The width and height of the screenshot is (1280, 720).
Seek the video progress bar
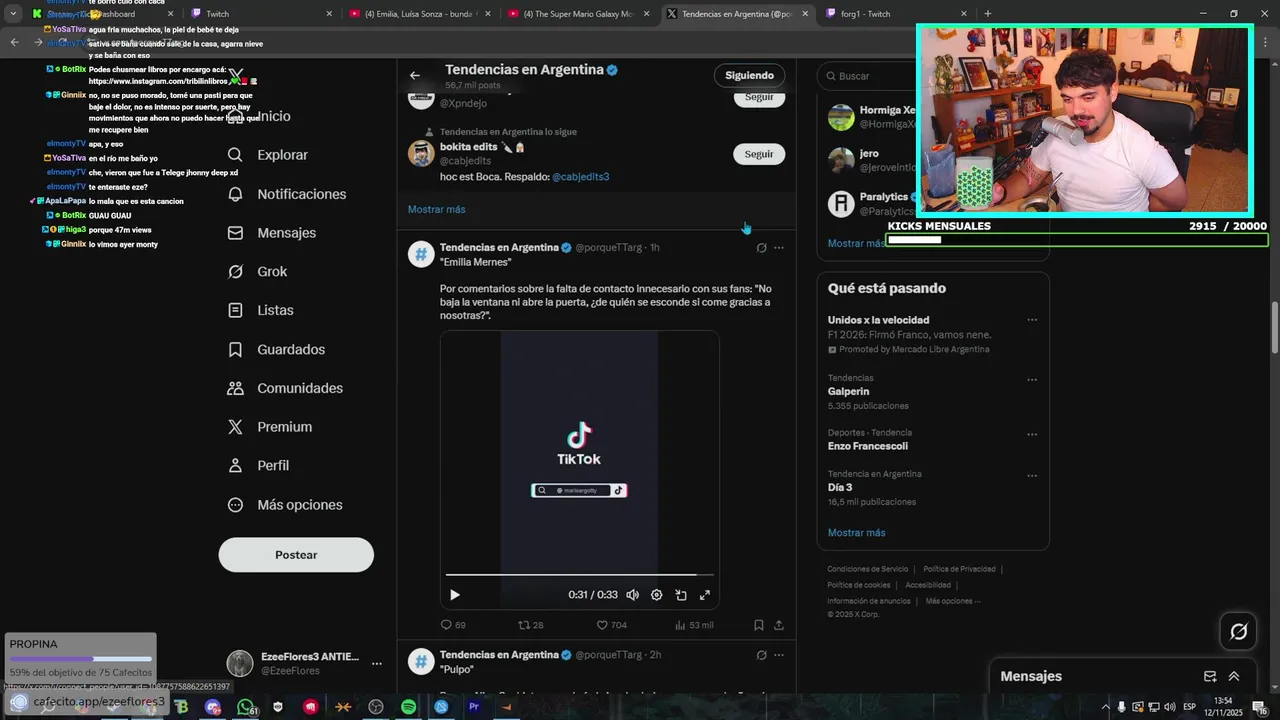[579, 575]
